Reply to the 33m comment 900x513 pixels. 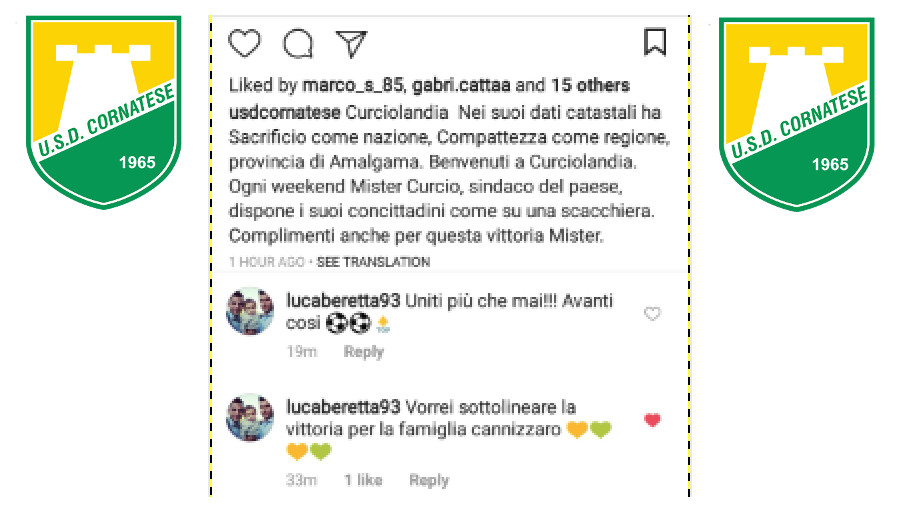(429, 480)
